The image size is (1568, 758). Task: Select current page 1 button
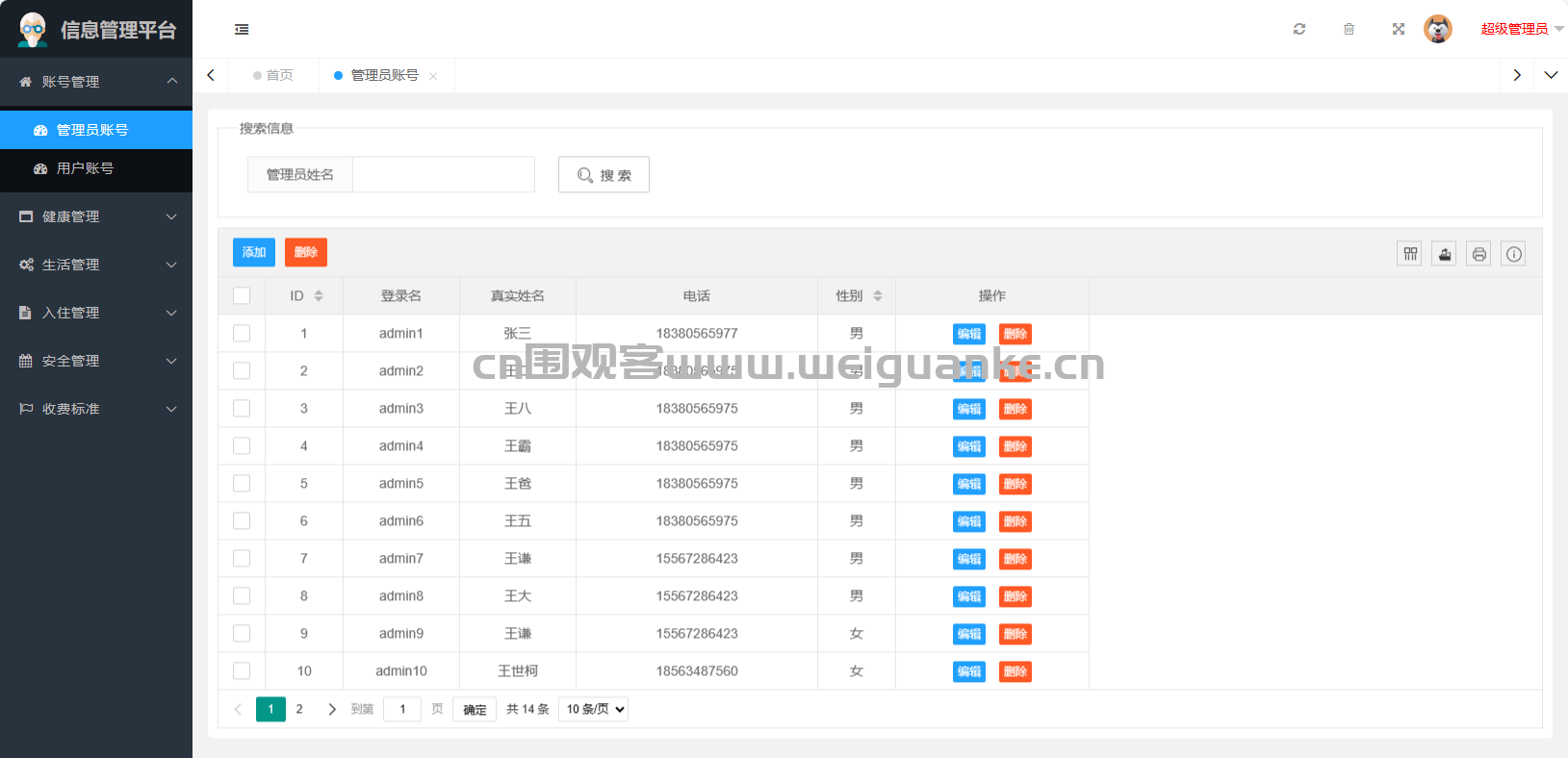click(x=270, y=709)
